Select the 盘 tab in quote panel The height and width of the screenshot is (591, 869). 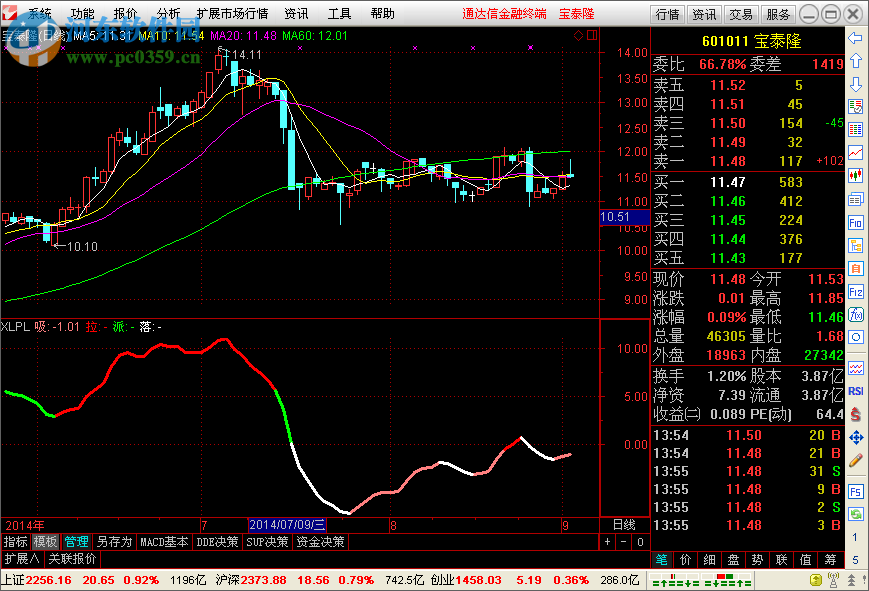733,559
